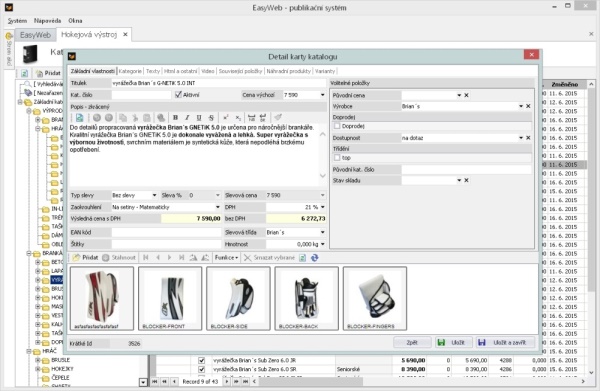Click the hyperlink globe icon in editor toolbar
This screenshot has width=600, height=391.
[161, 117]
